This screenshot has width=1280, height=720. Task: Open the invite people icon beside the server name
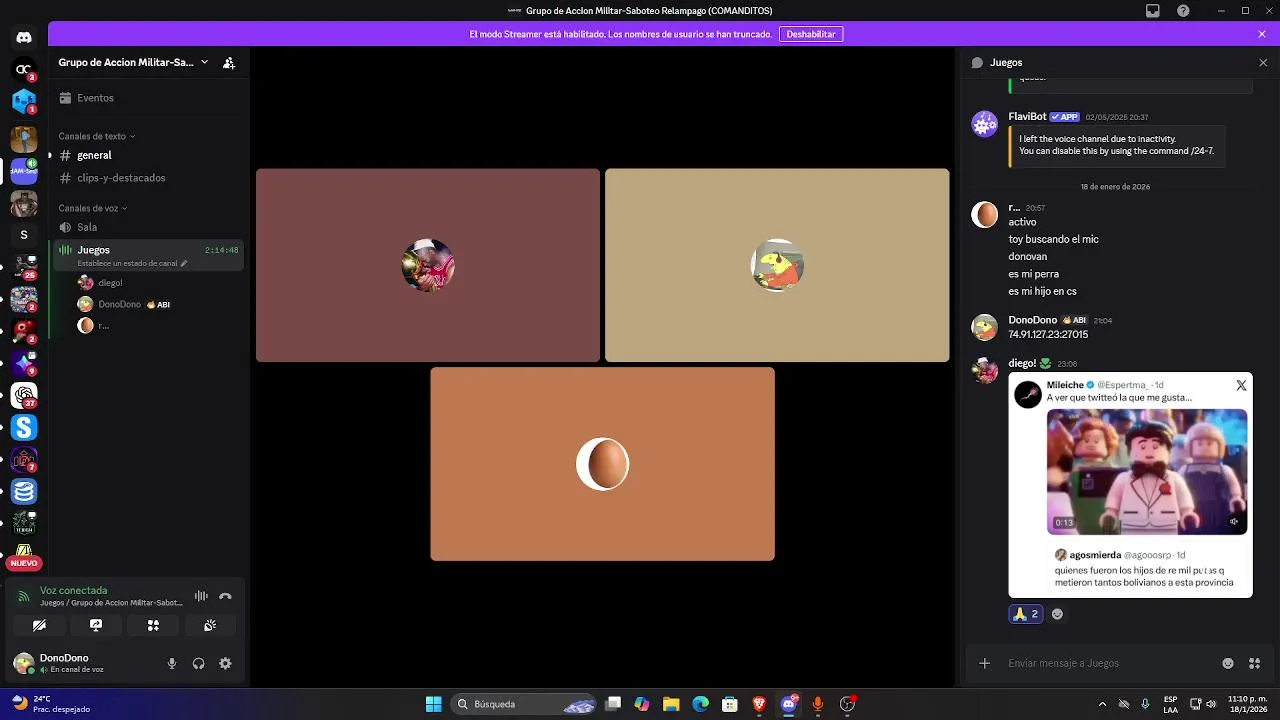pos(229,62)
